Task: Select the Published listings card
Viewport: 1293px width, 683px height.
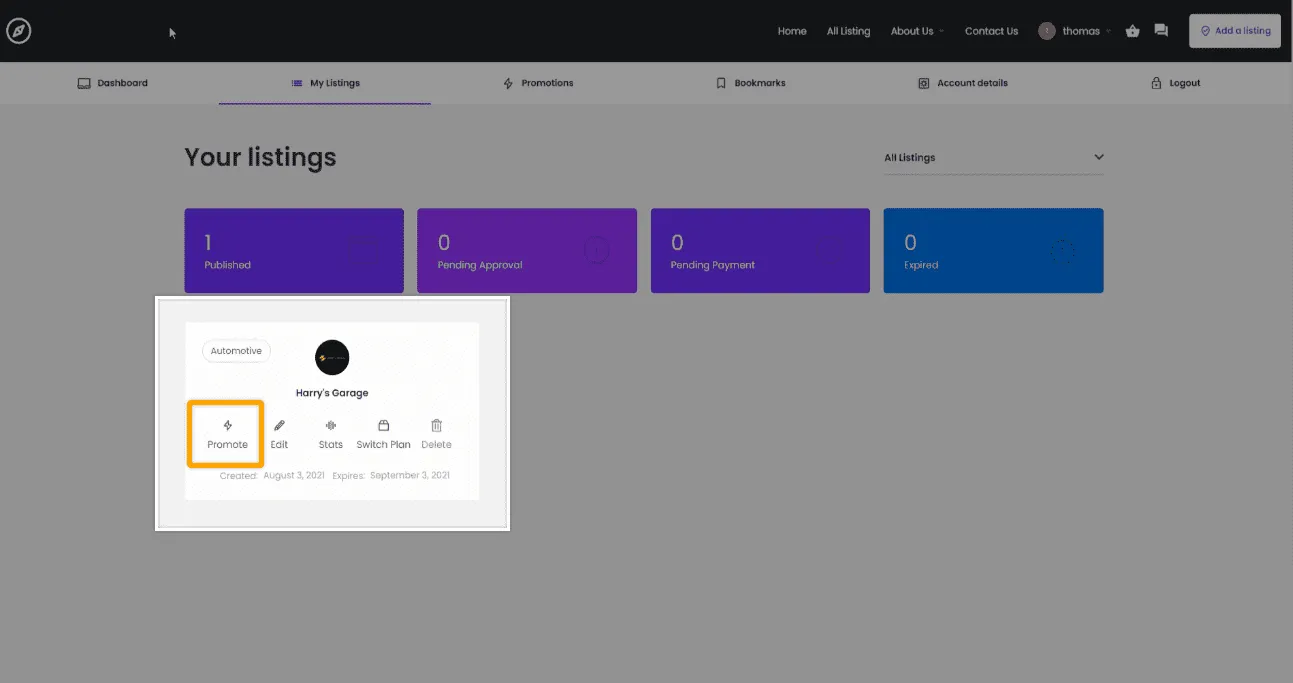Action: pos(294,251)
